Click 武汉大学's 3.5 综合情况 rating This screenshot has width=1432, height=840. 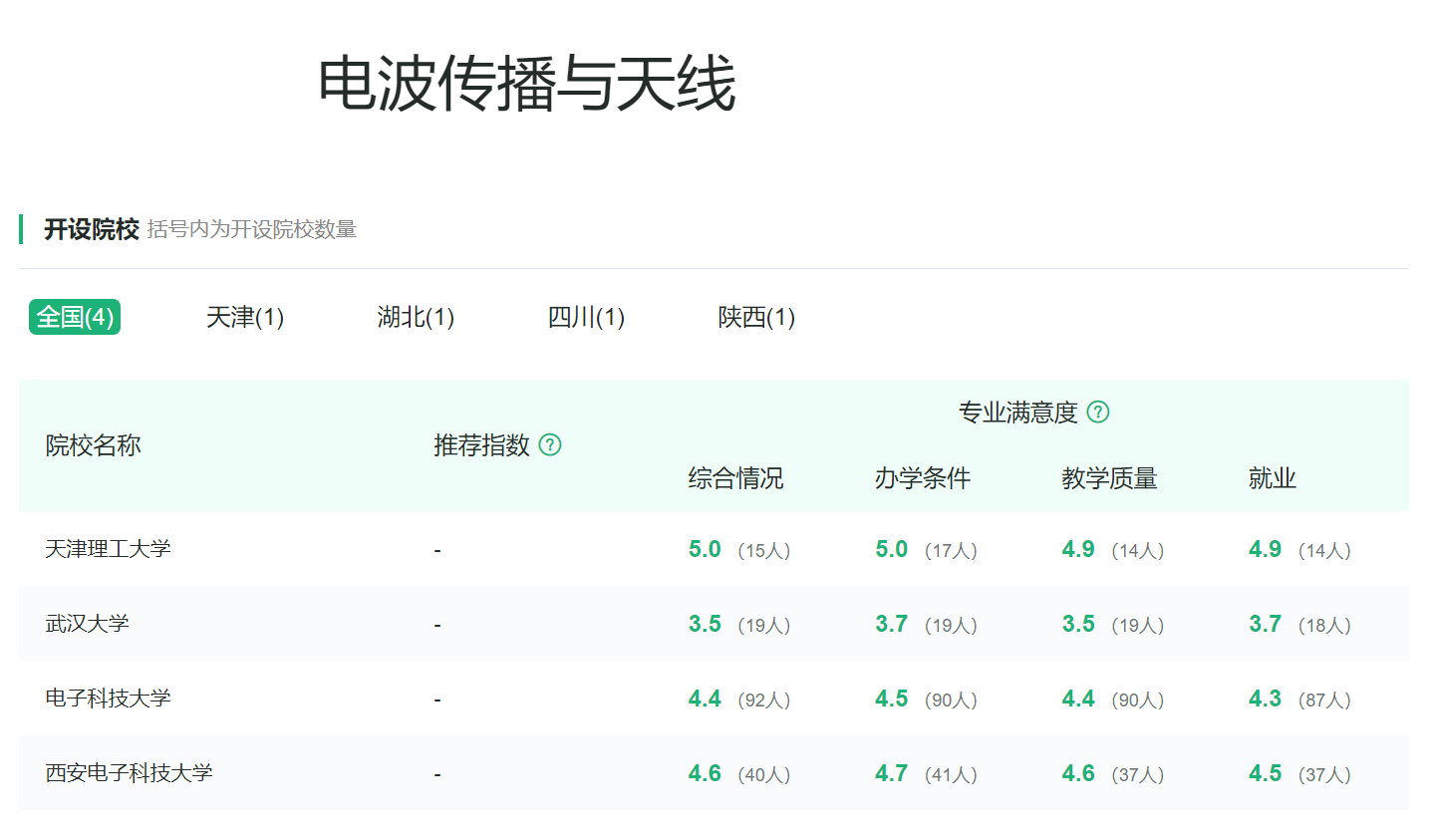point(704,624)
